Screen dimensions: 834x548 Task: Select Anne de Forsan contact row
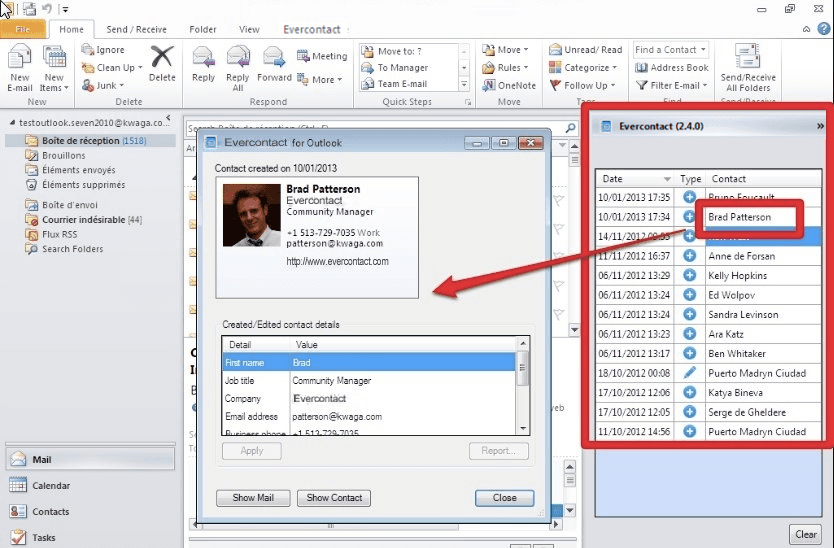point(709,256)
